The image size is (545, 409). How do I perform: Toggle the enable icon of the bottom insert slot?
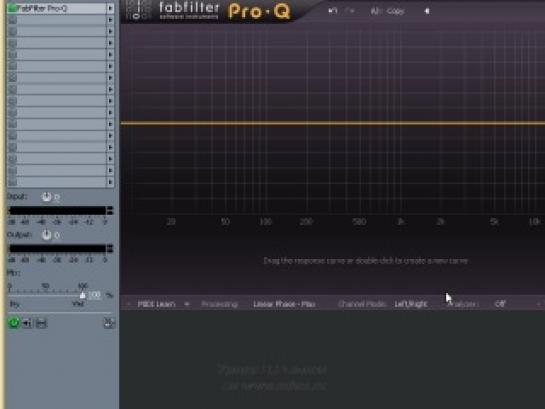coord(12,182)
